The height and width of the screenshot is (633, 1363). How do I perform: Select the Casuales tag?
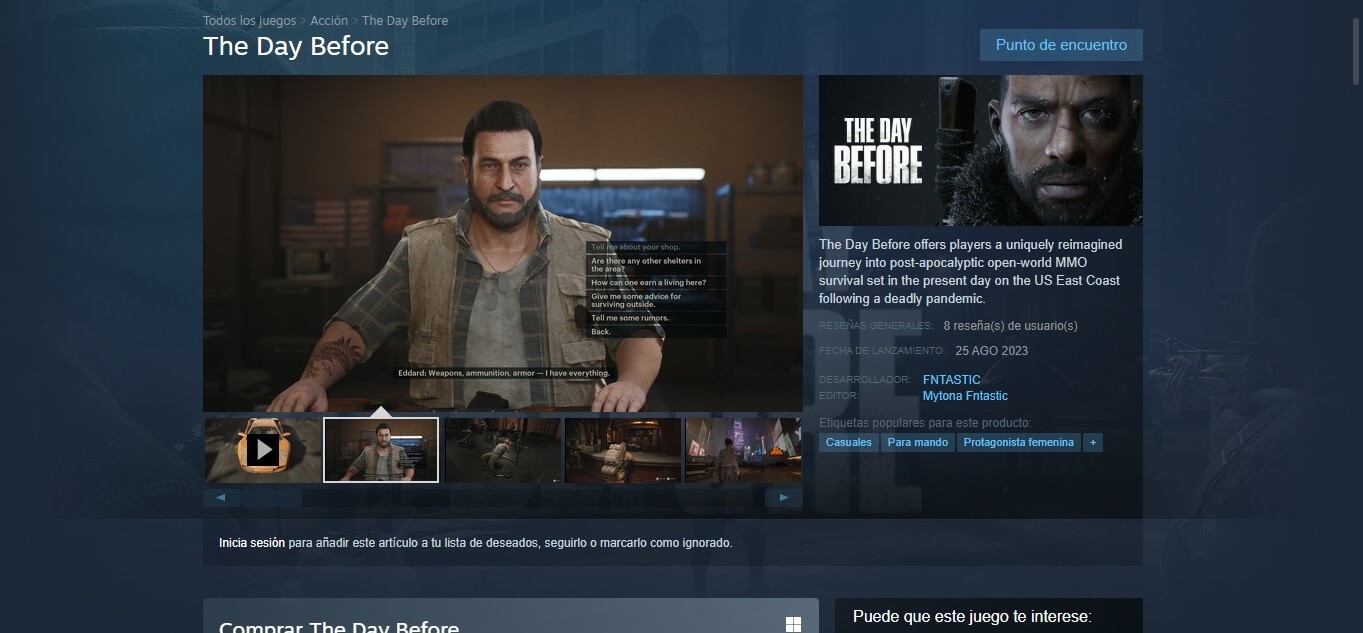pos(849,442)
